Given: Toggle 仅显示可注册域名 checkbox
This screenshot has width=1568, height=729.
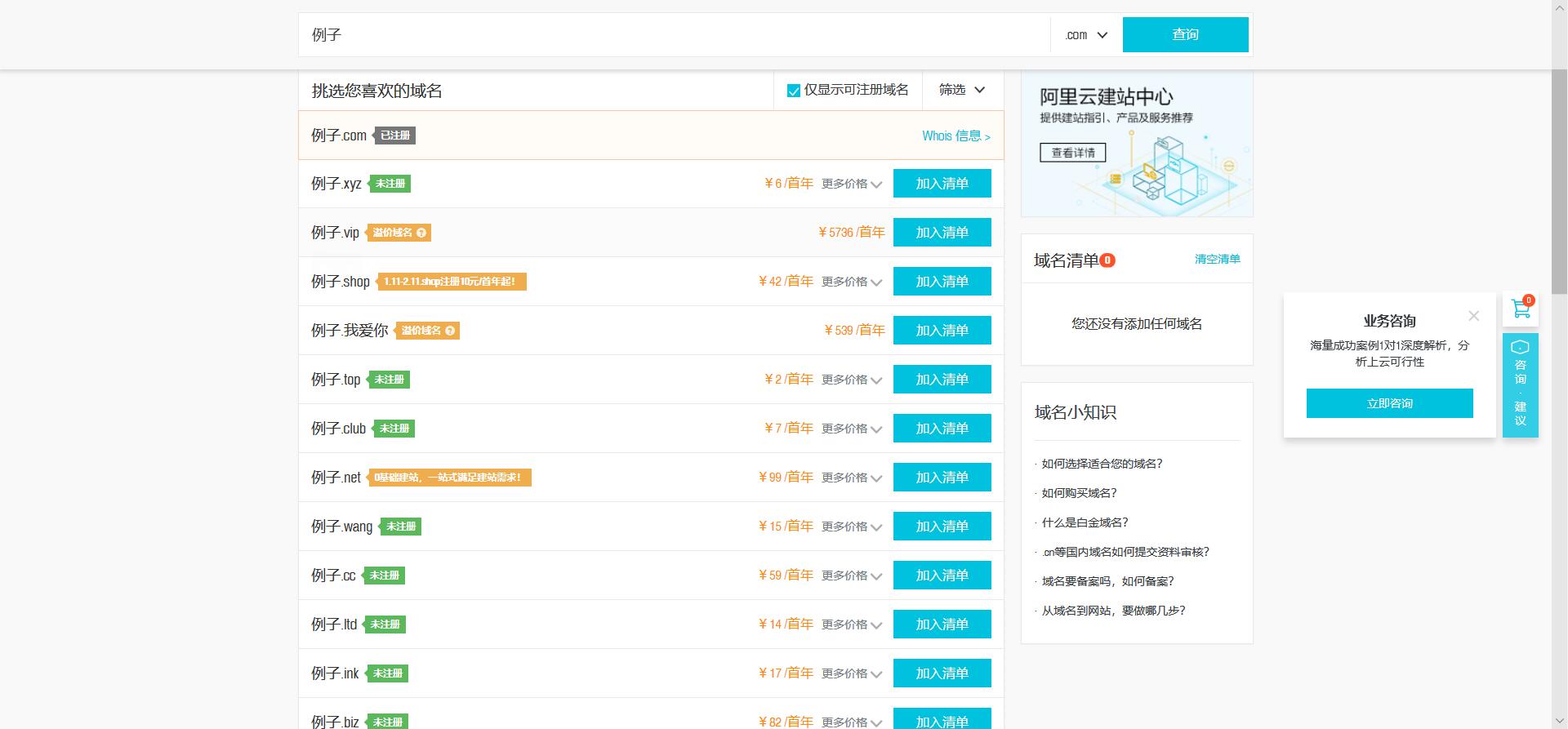Looking at the screenshot, I should [x=793, y=91].
